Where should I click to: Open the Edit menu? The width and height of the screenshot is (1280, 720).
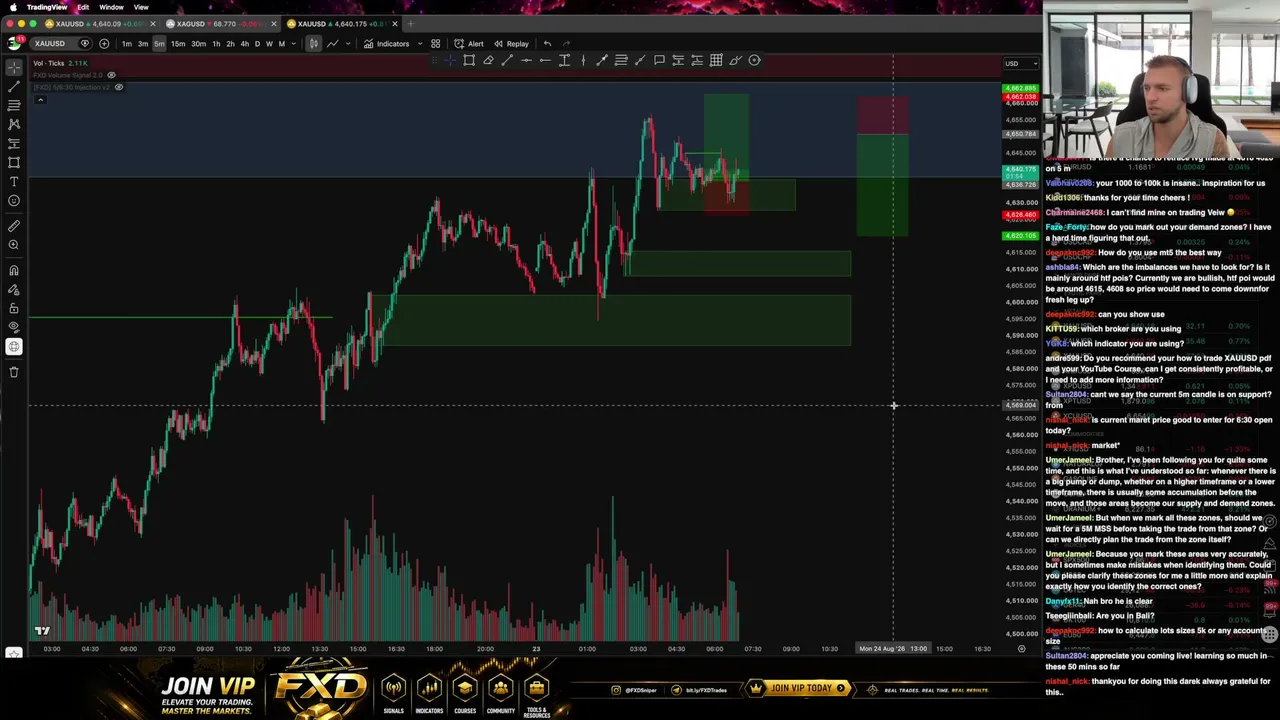(83, 7)
